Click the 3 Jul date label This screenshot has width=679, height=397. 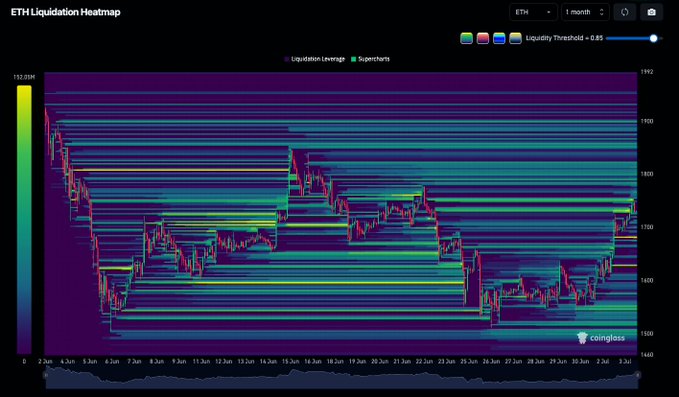625,361
